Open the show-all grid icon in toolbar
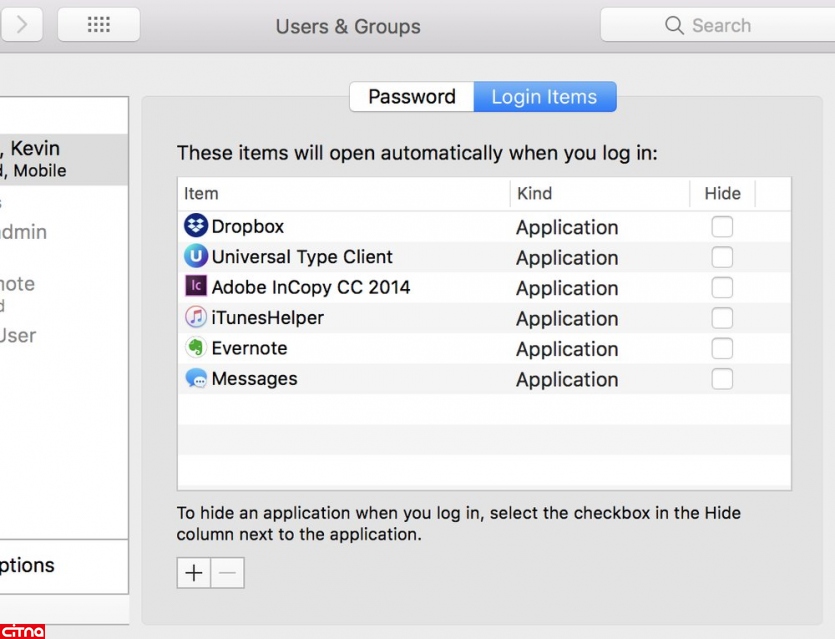 [x=98, y=25]
